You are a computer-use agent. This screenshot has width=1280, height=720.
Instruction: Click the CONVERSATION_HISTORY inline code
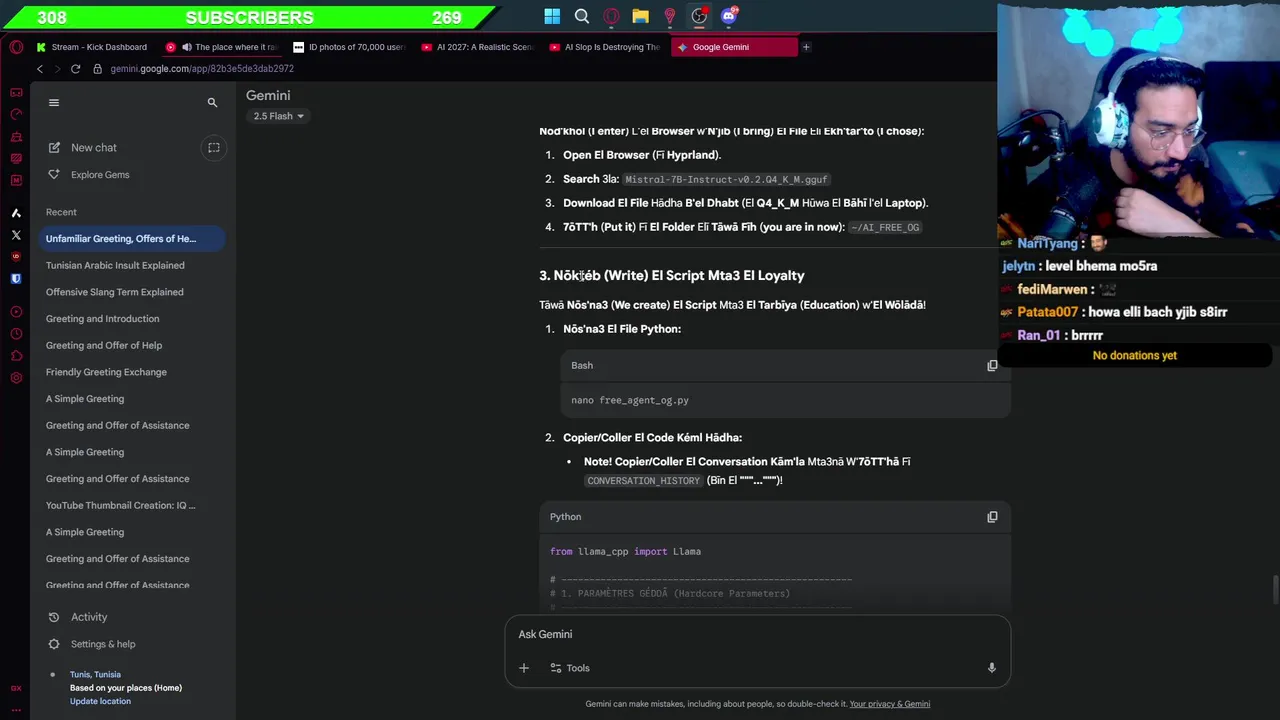coord(643,481)
